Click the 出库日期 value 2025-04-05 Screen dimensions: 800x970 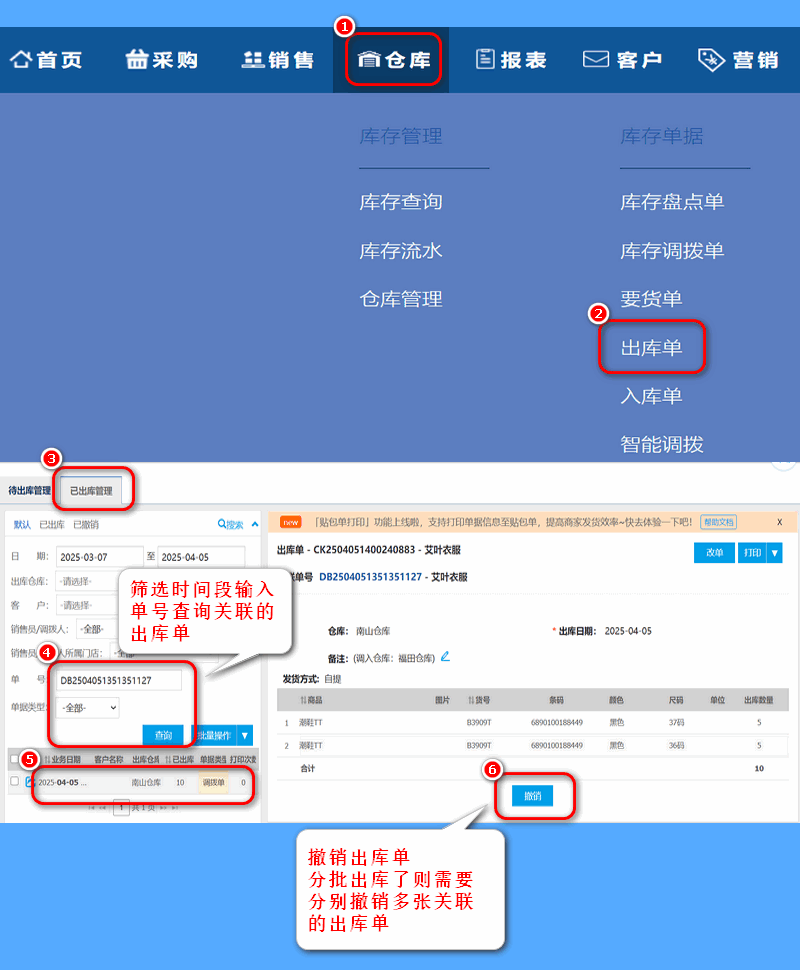[x=628, y=631]
